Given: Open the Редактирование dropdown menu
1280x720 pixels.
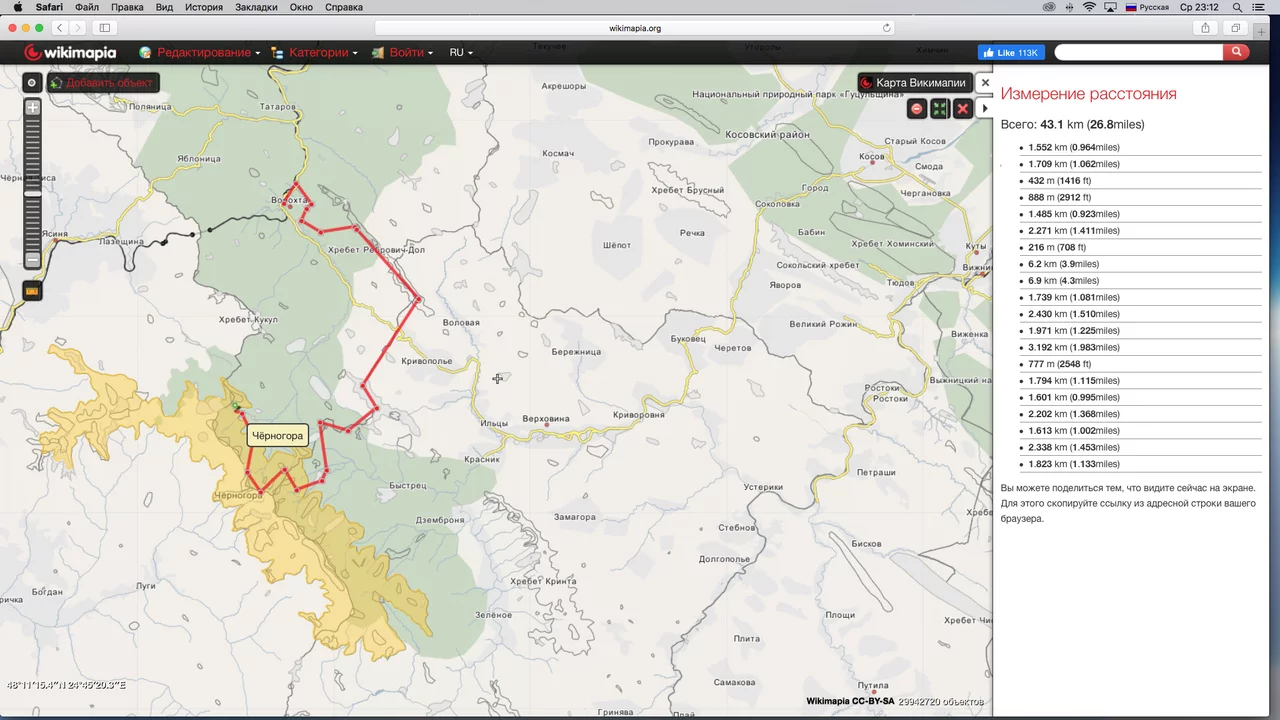Looking at the screenshot, I should (x=200, y=52).
